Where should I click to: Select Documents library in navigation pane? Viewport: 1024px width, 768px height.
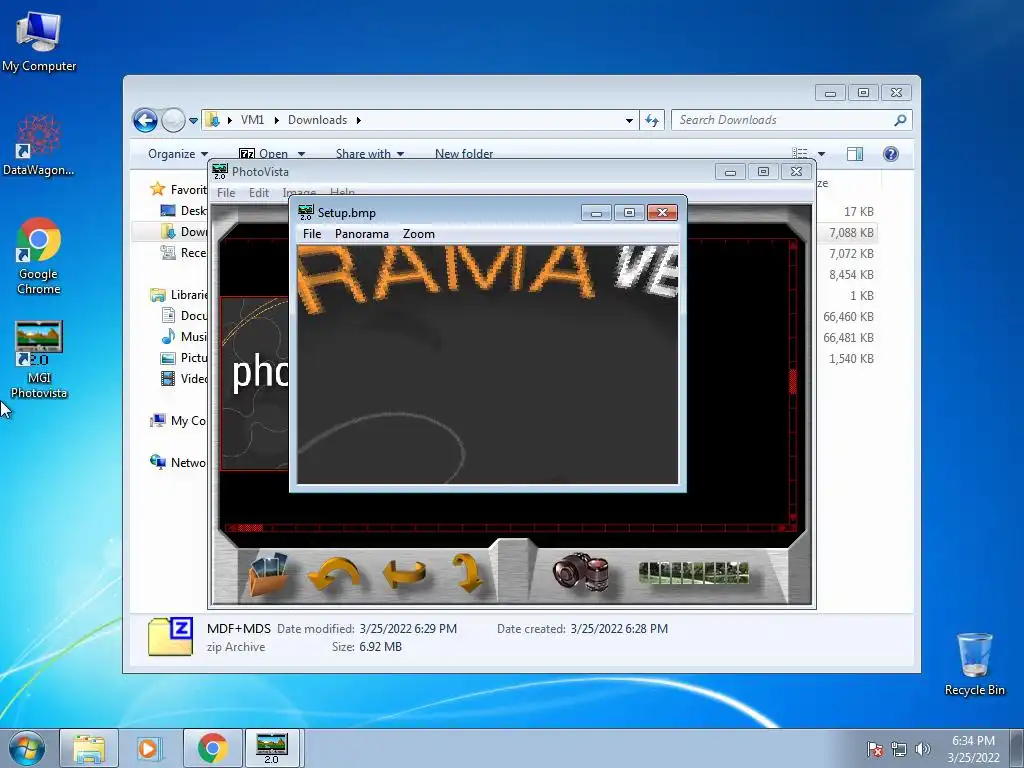[x=184, y=316]
